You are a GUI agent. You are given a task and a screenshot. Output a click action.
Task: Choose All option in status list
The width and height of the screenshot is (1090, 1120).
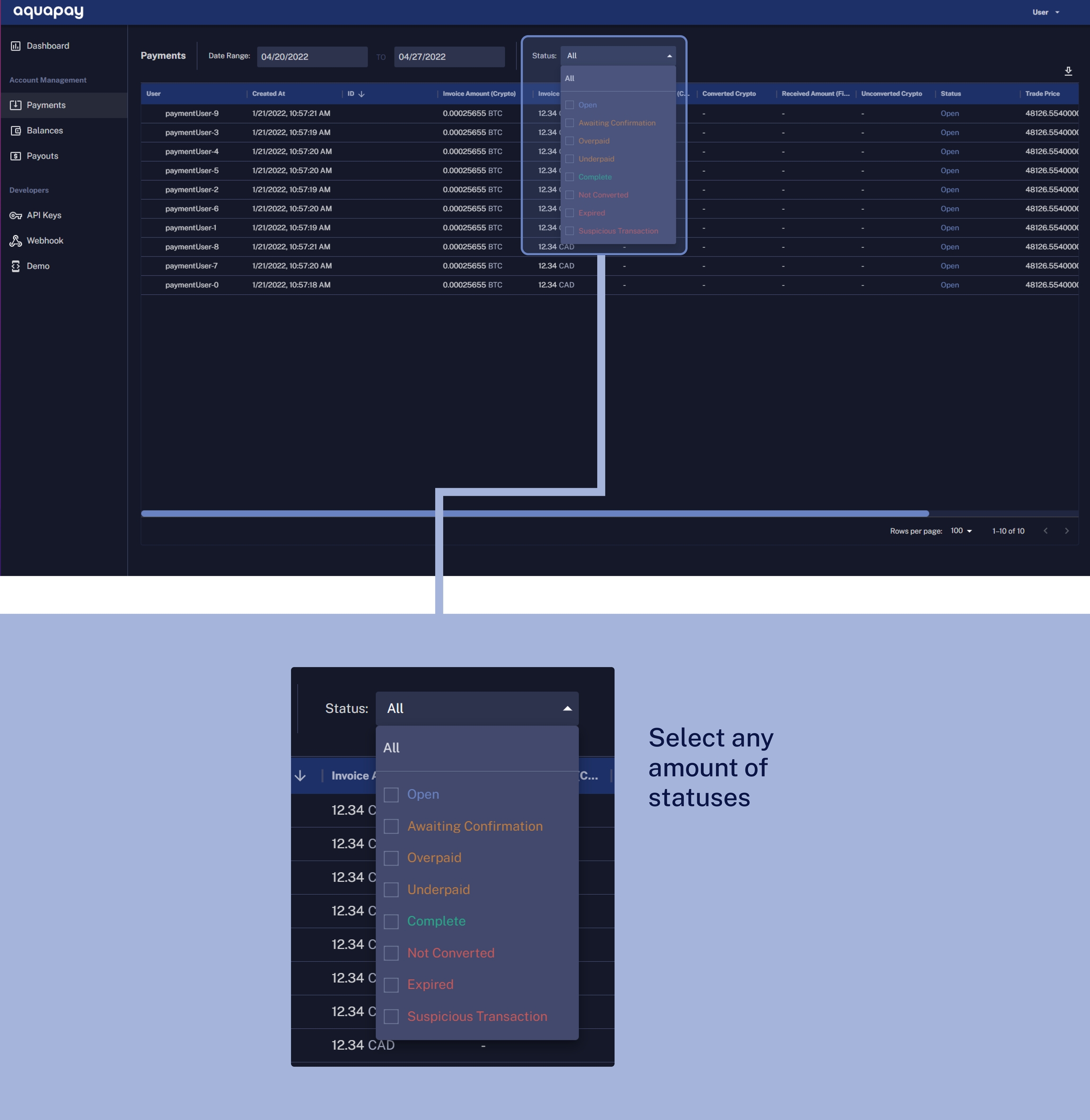[570, 79]
